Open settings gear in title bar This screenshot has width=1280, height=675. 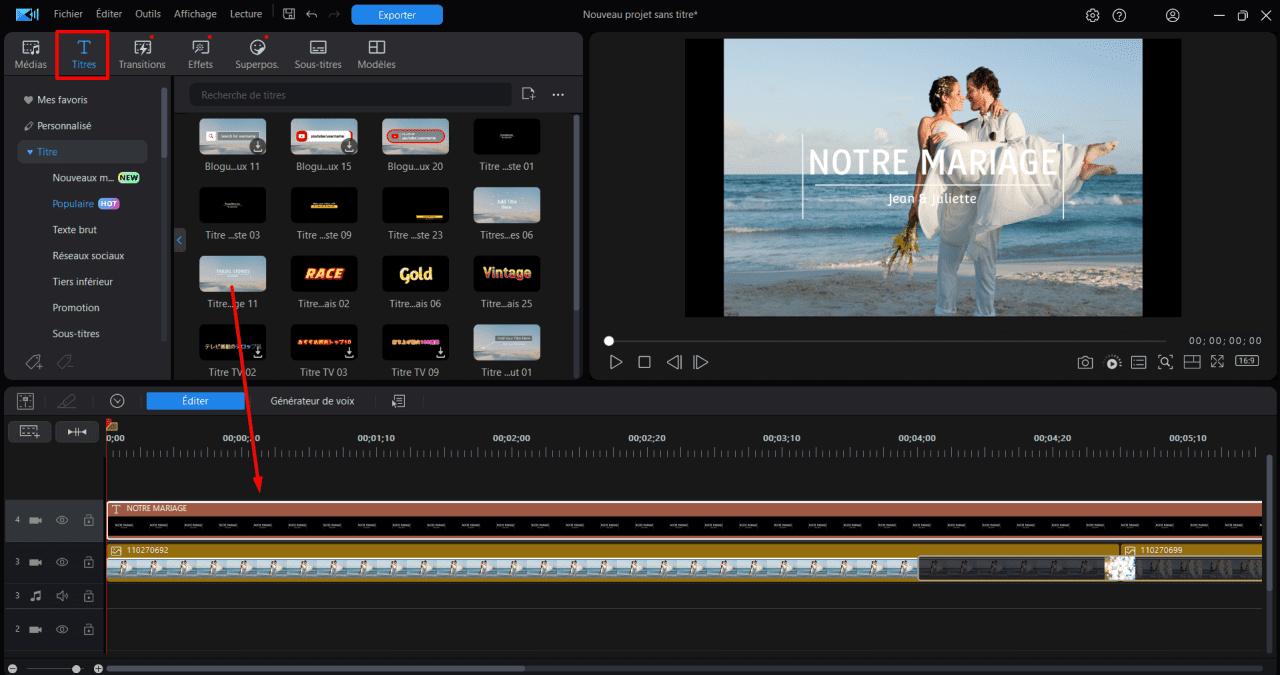[x=1092, y=15]
